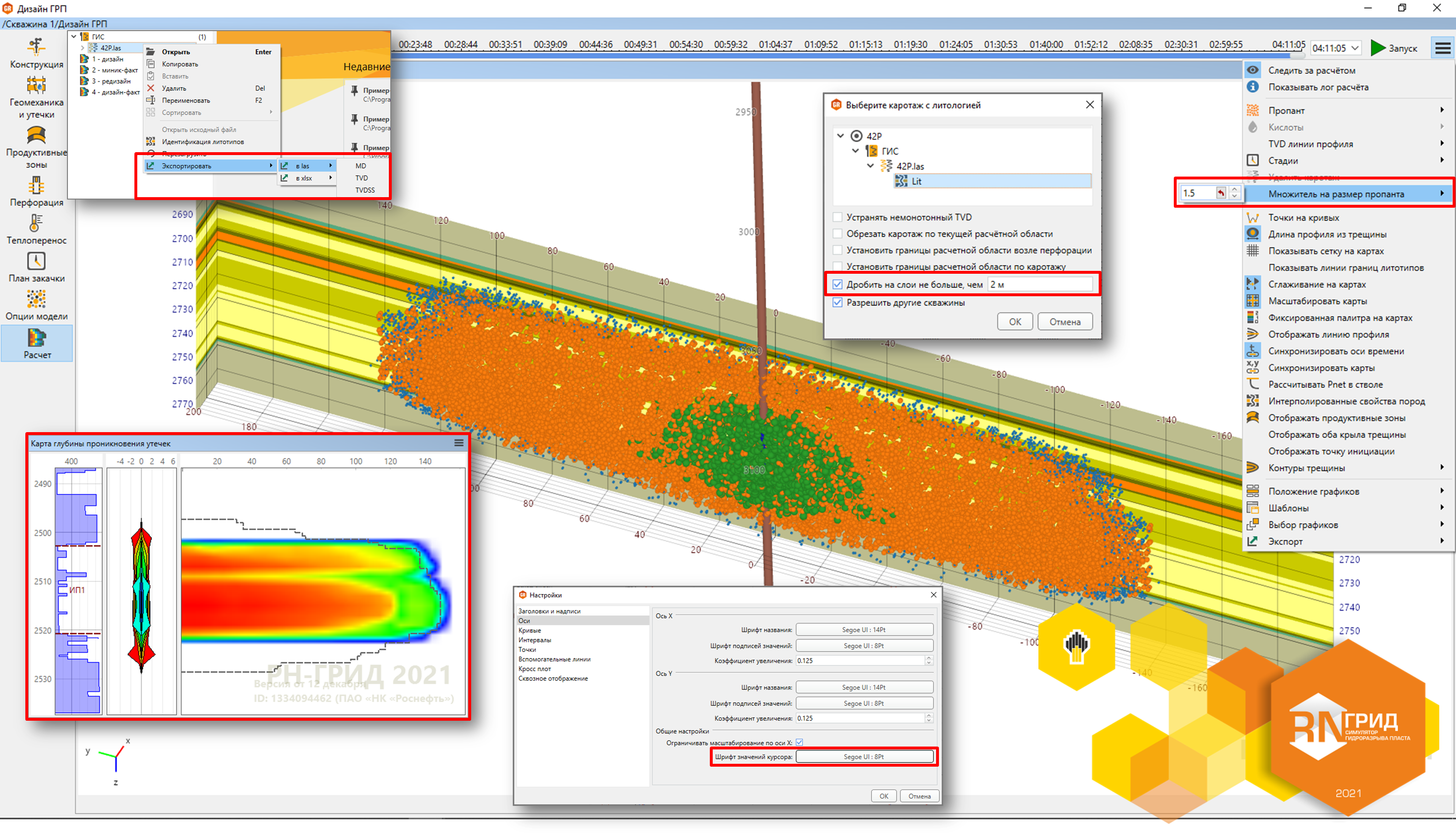This screenshot has height=837, width=1456.
Task: Click Отображать продуктивные зоны icon
Action: (x=1253, y=417)
